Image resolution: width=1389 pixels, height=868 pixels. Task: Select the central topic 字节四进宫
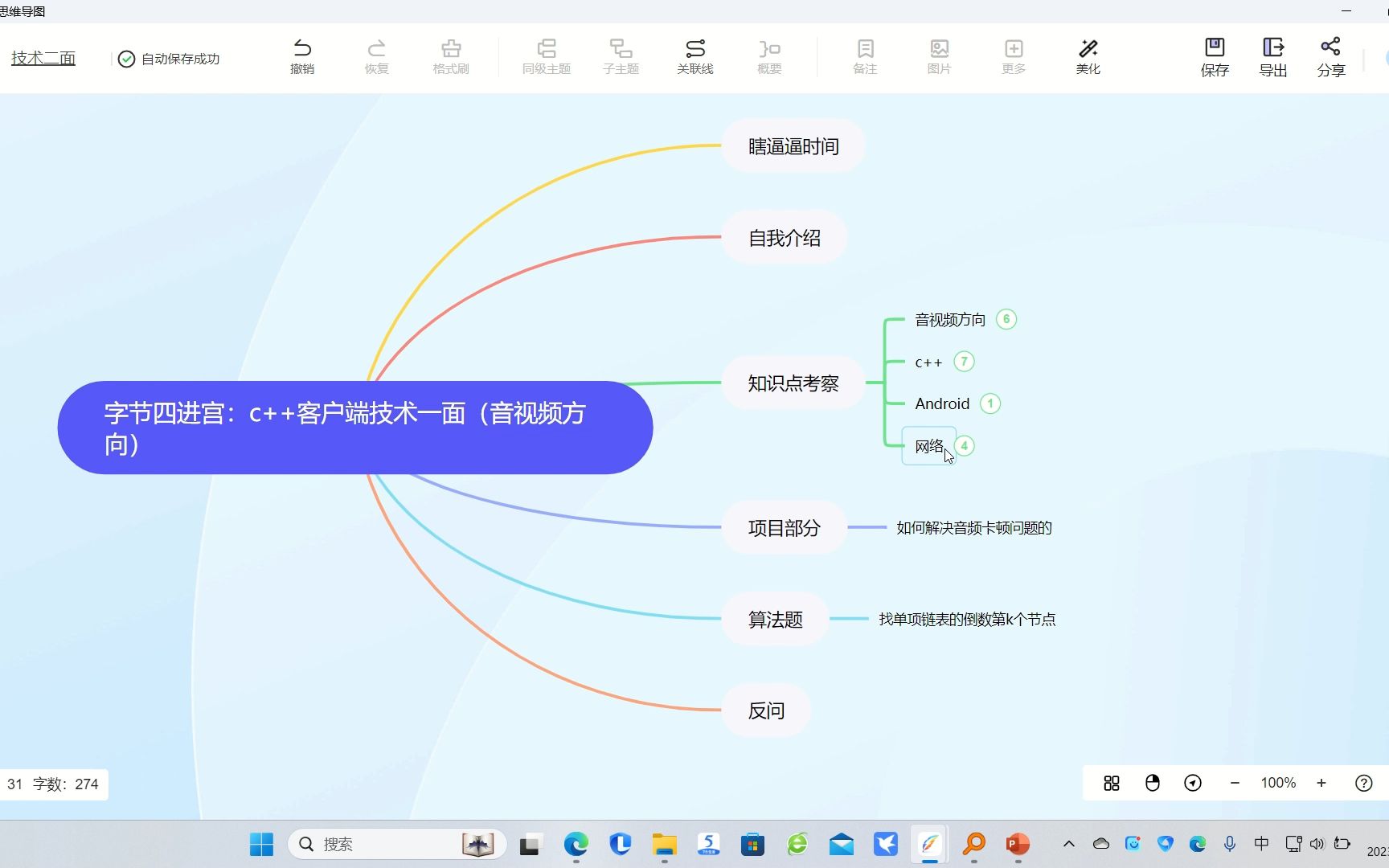355,428
